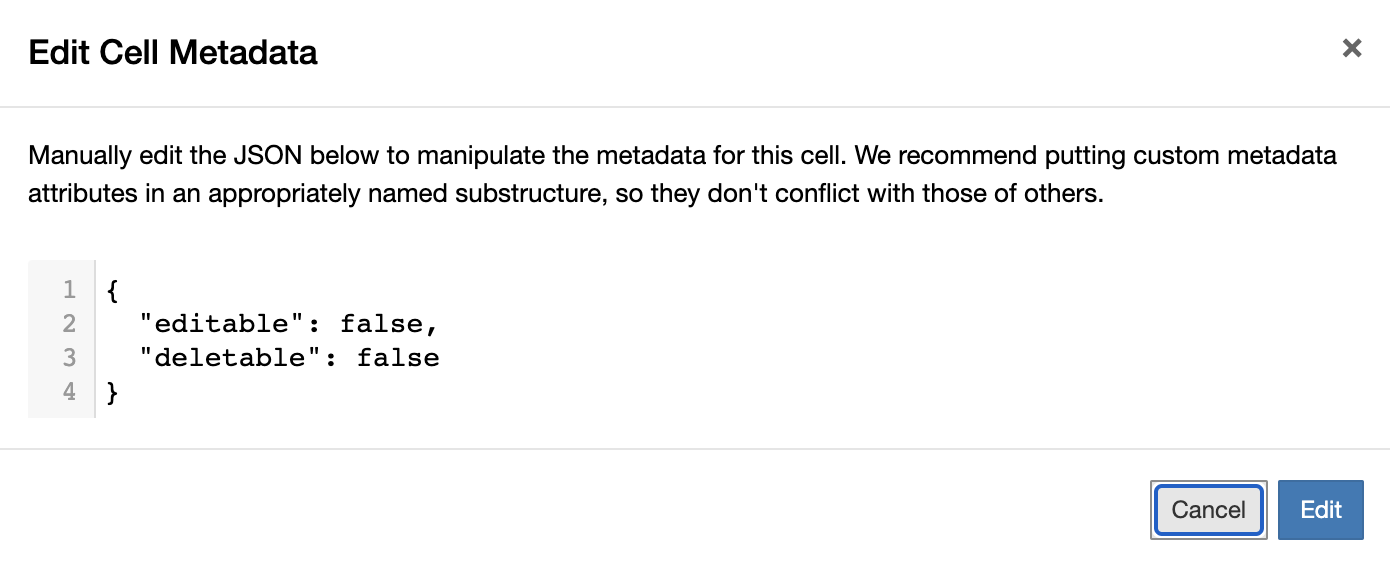Click the closing curly brace
This screenshot has width=1390, height=566.
[112, 392]
